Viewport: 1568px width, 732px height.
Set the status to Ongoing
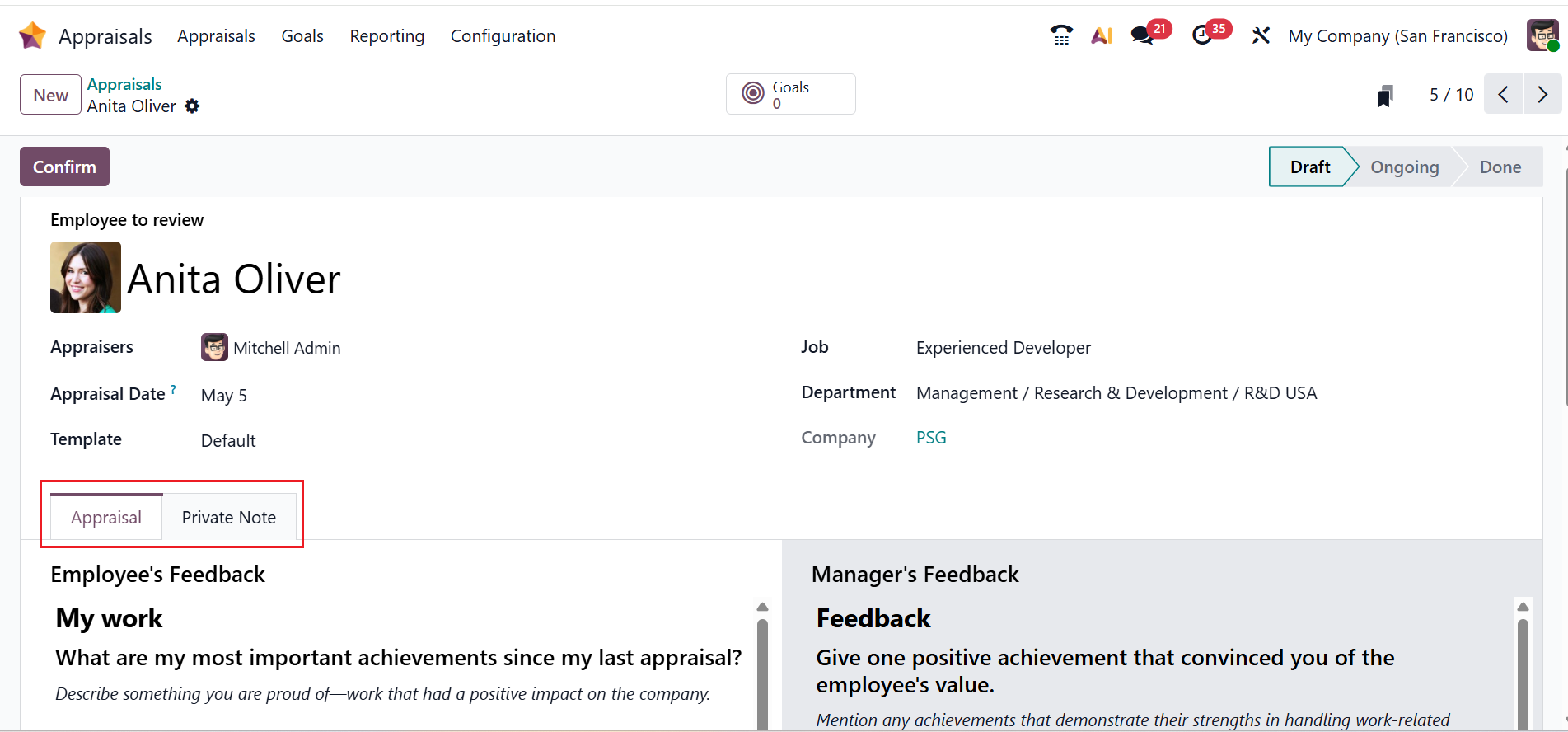click(1404, 167)
